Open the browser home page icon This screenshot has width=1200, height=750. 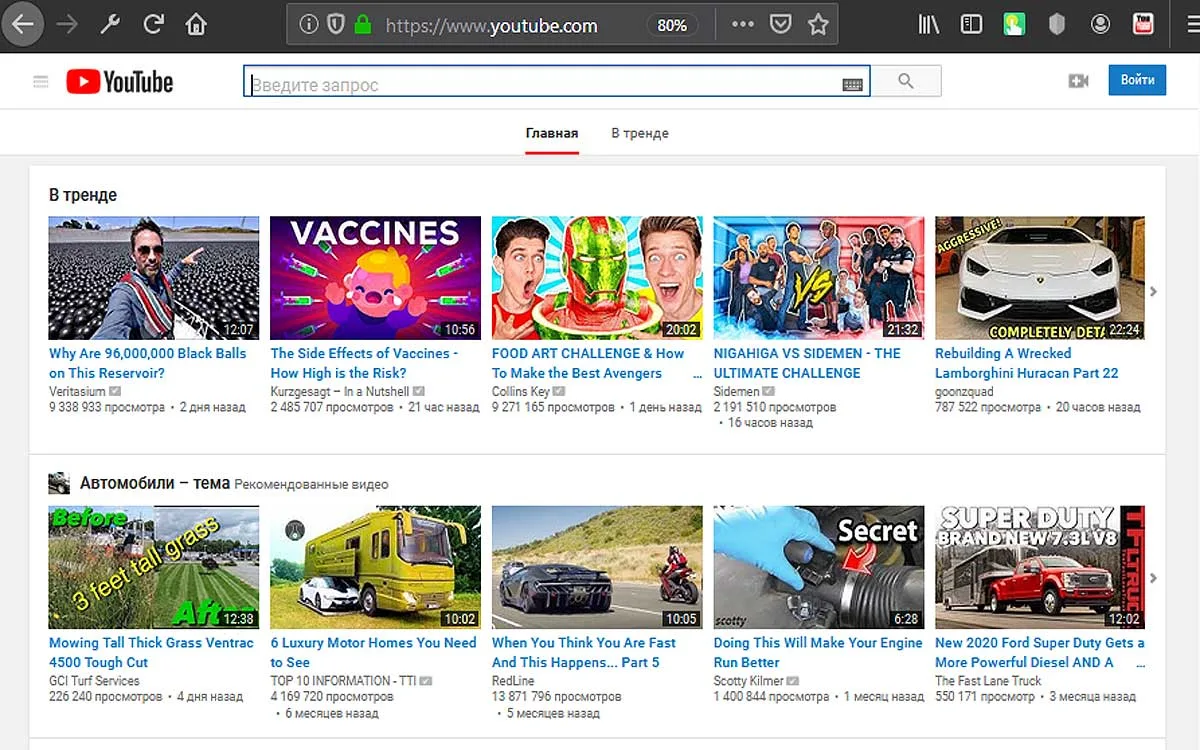pos(197,25)
